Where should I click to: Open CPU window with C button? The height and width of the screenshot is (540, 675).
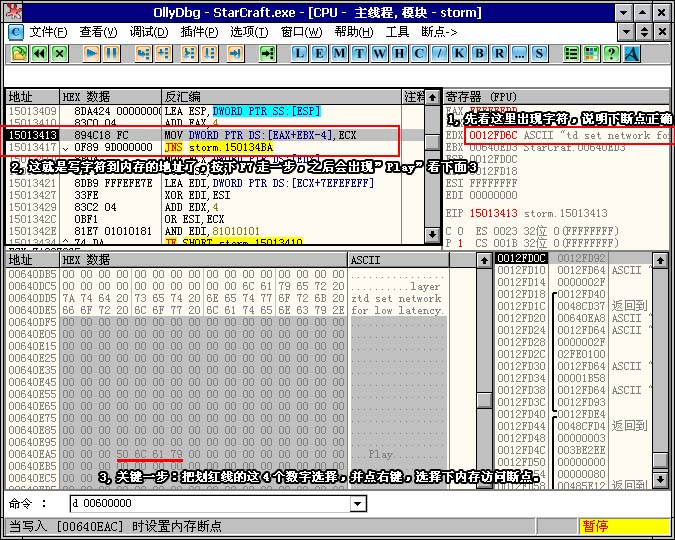coord(419,54)
